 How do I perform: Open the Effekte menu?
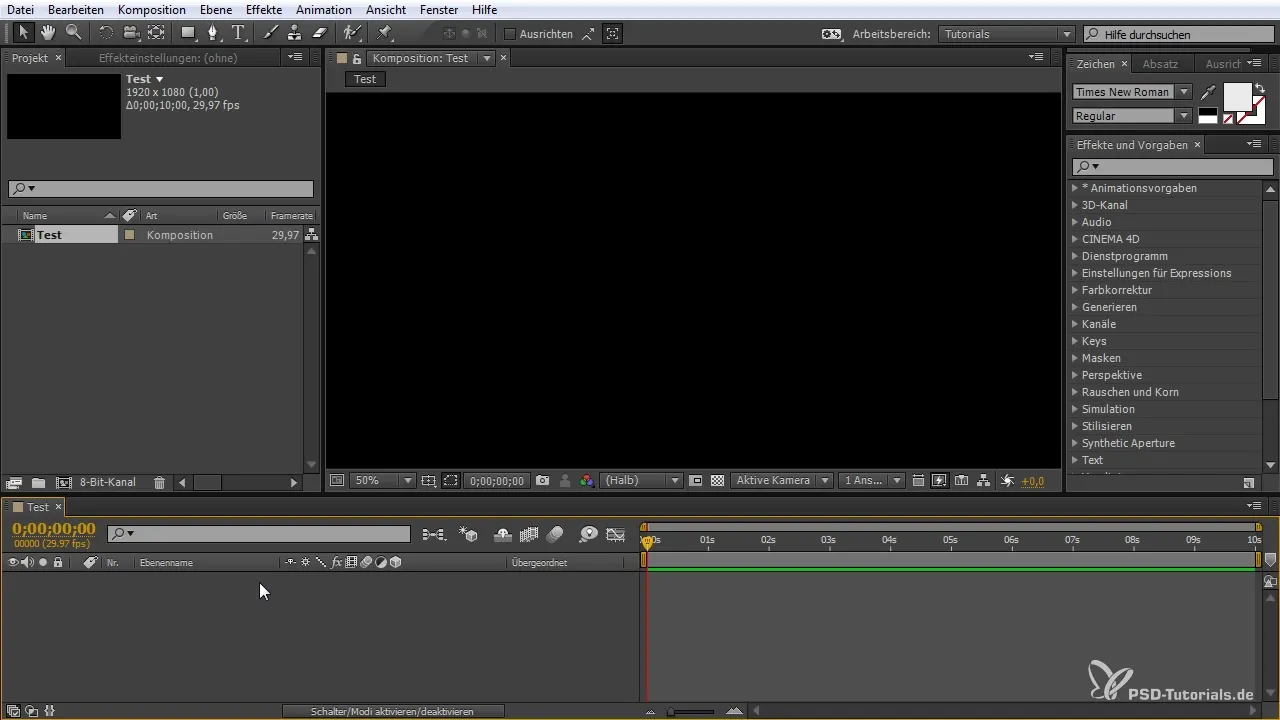pyautogui.click(x=264, y=9)
